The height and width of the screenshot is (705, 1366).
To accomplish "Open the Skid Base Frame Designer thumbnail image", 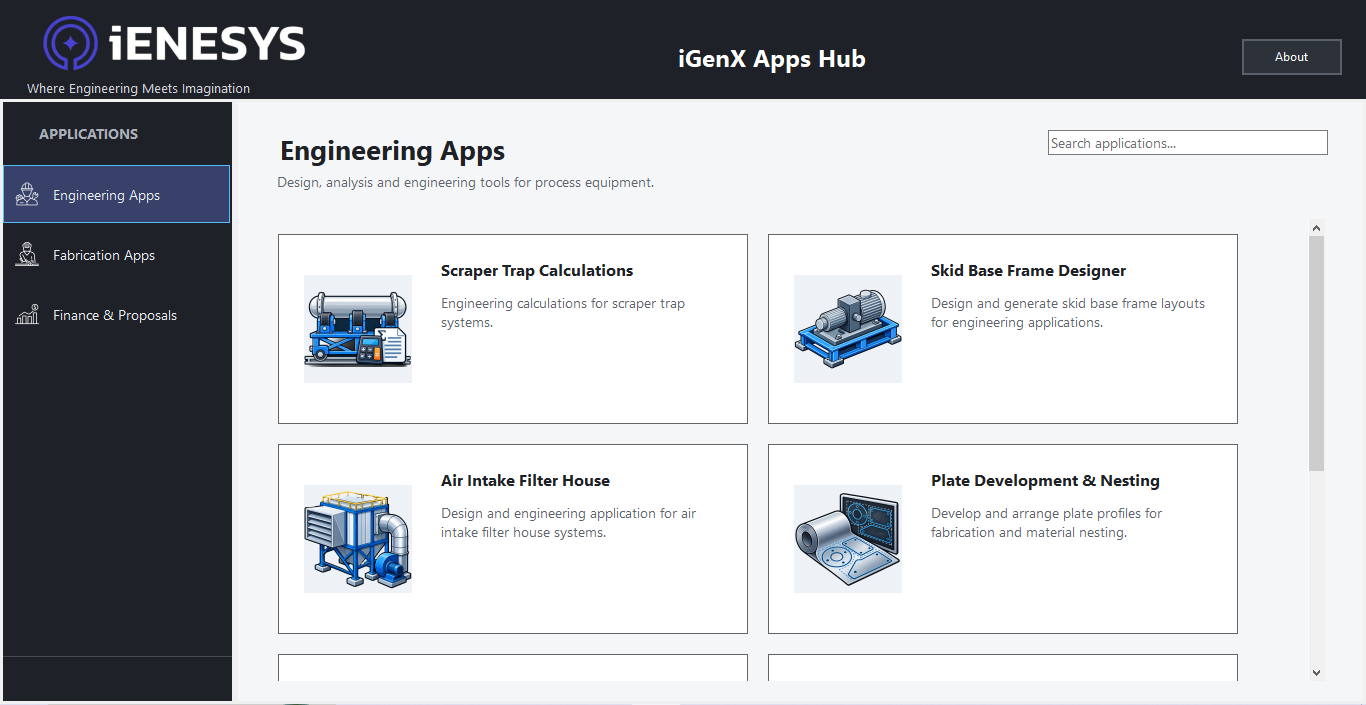I will pyautogui.click(x=848, y=329).
